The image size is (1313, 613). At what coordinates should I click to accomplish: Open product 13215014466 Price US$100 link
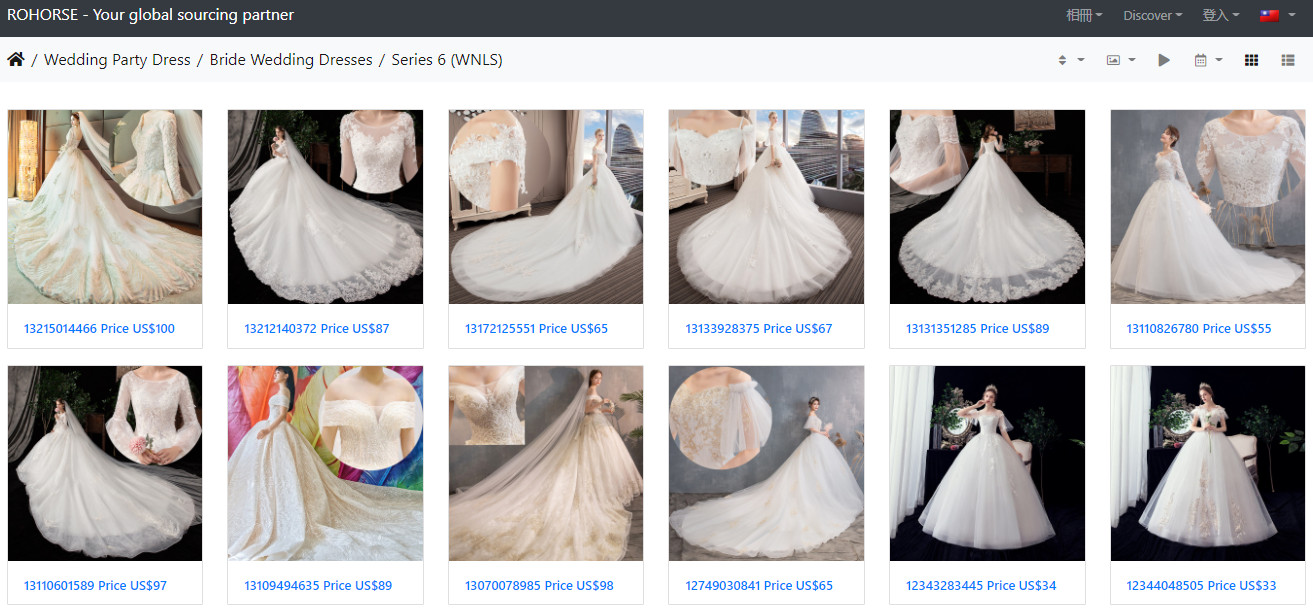click(99, 328)
